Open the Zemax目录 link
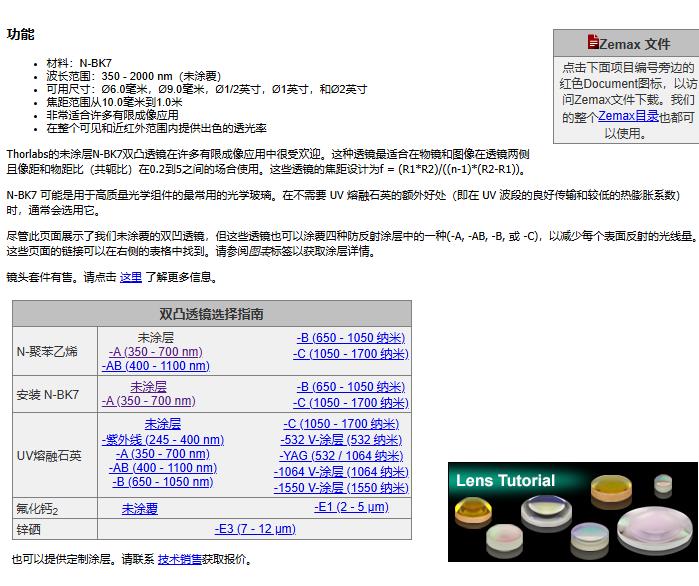 [x=628, y=116]
